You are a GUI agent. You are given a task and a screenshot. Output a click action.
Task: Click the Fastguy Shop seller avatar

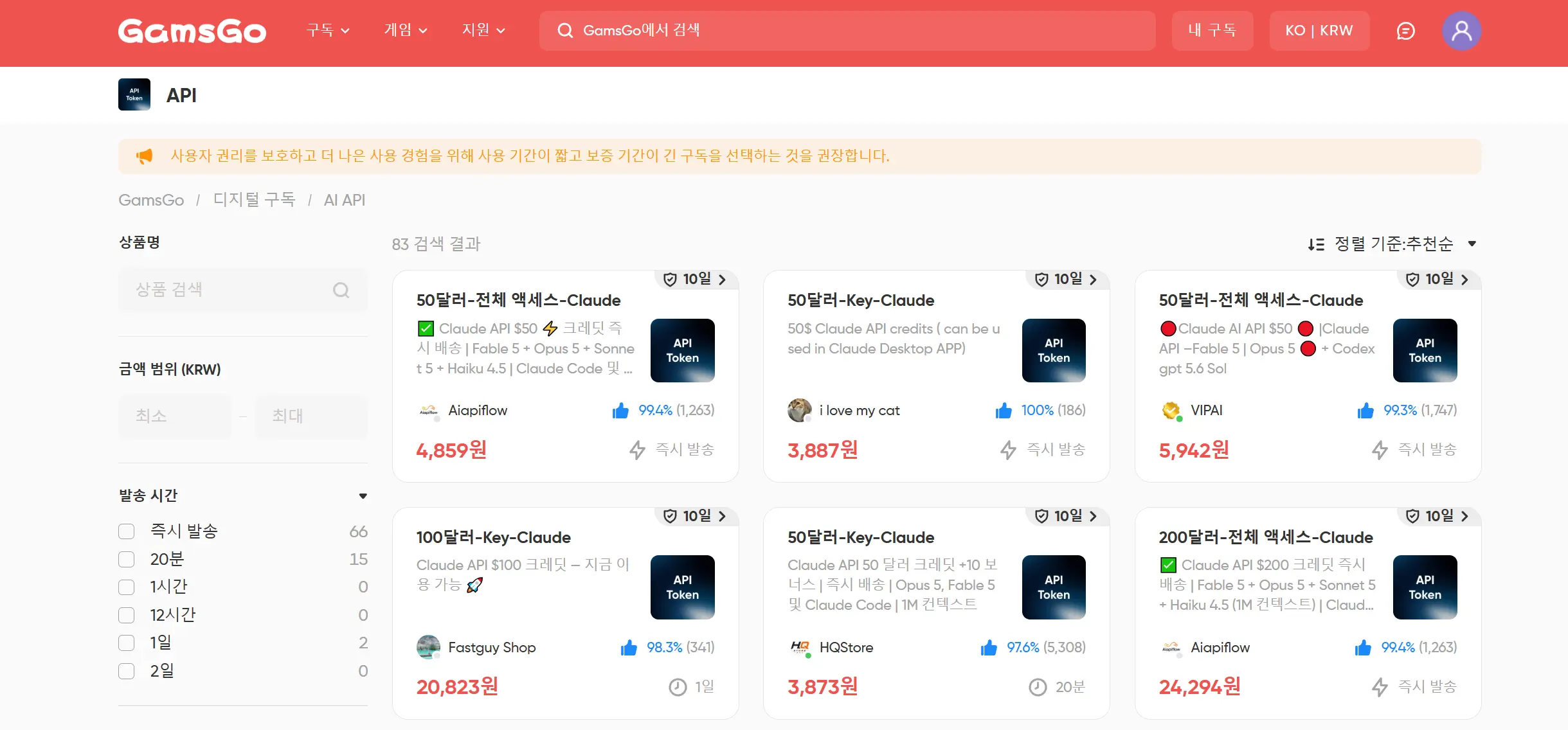point(429,647)
